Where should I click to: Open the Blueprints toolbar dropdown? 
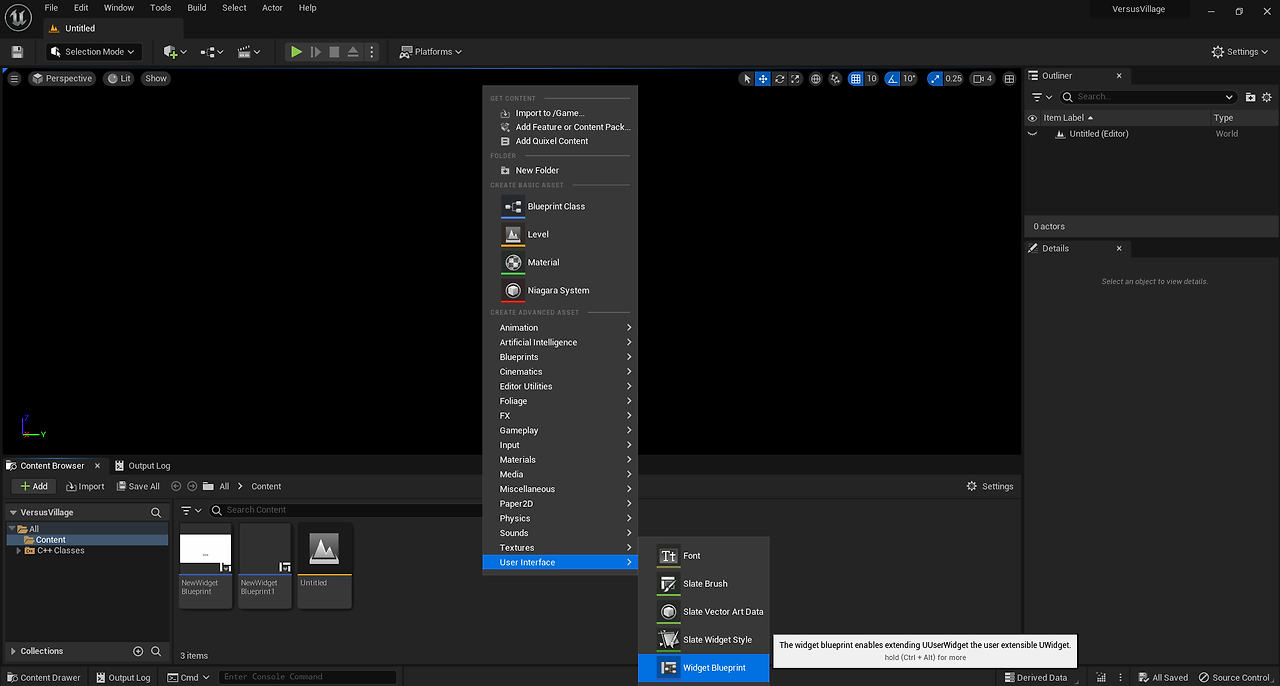pyautogui.click(x=212, y=52)
